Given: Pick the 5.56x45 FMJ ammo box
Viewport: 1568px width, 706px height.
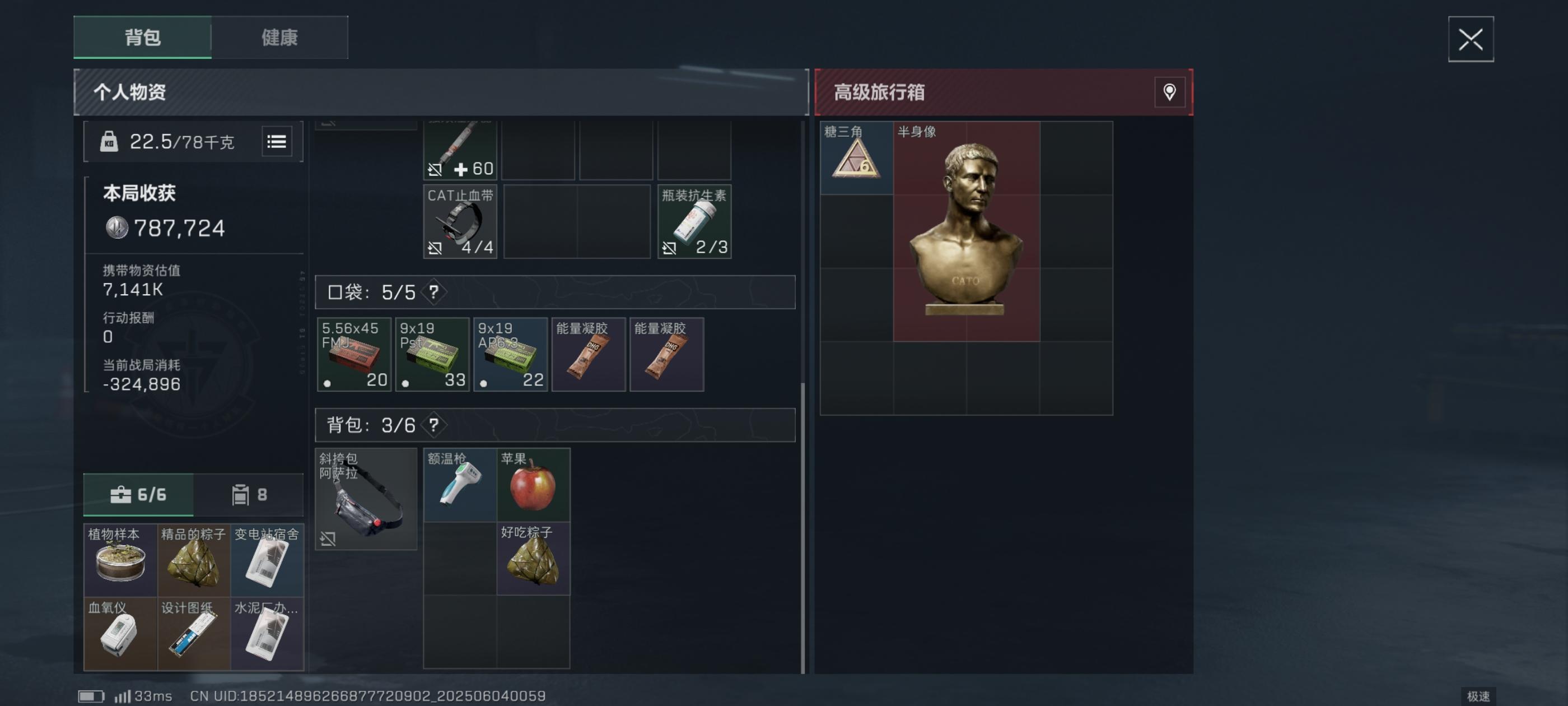Looking at the screenshot, I should pyautogui.click(x=354, y=355).
